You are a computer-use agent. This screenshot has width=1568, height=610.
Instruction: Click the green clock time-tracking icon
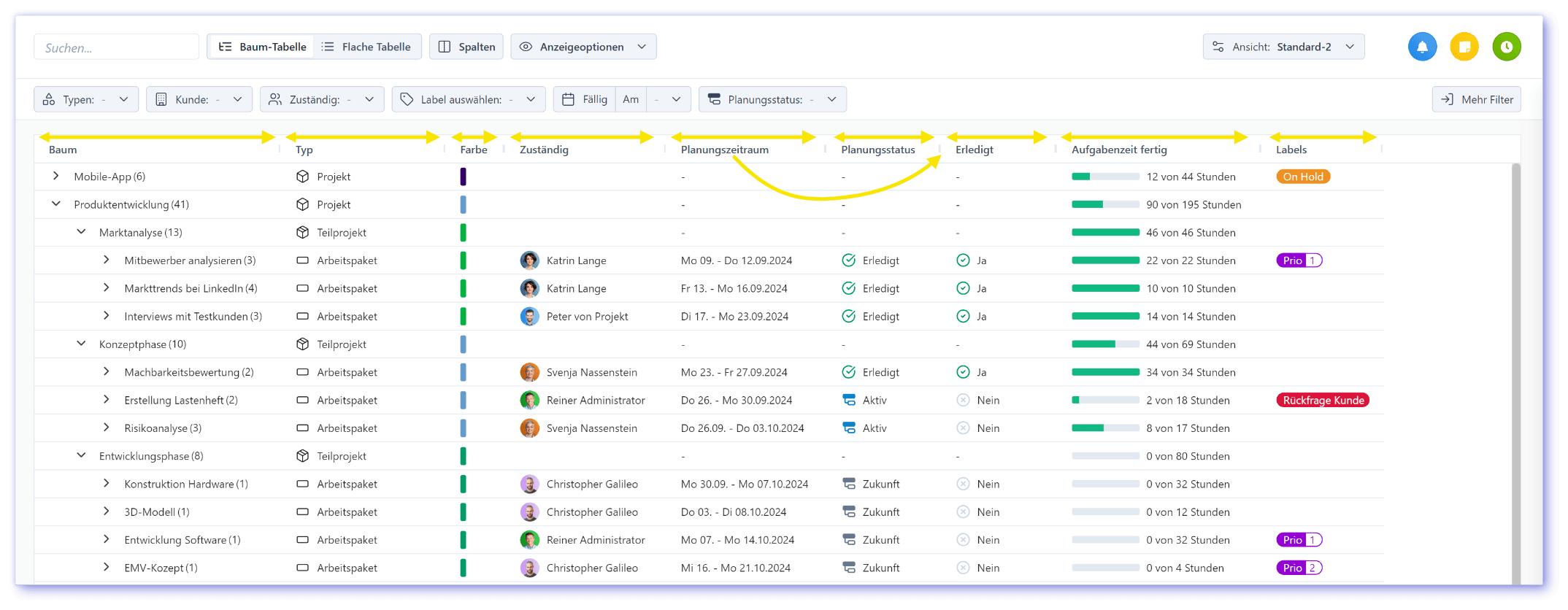point(1506,47)
